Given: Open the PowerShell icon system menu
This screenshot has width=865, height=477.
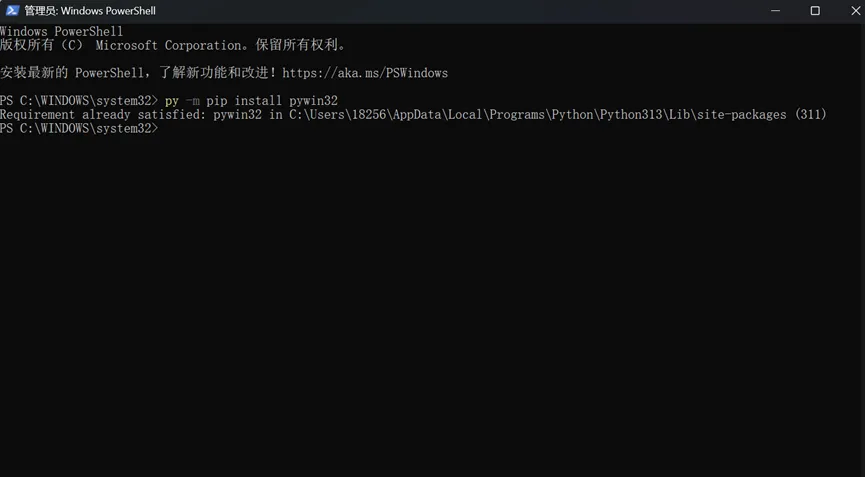Looking at the screenshot, I should (x=12, y=10).
